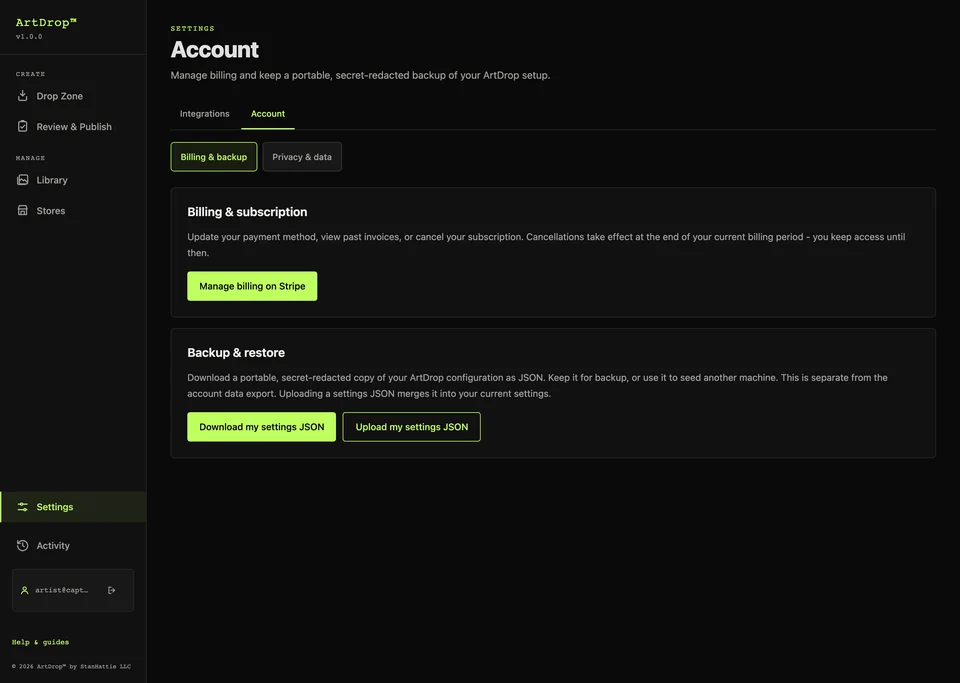The image size is (960, 683).
Task: Open the Library section
Action: coord(73,179)
